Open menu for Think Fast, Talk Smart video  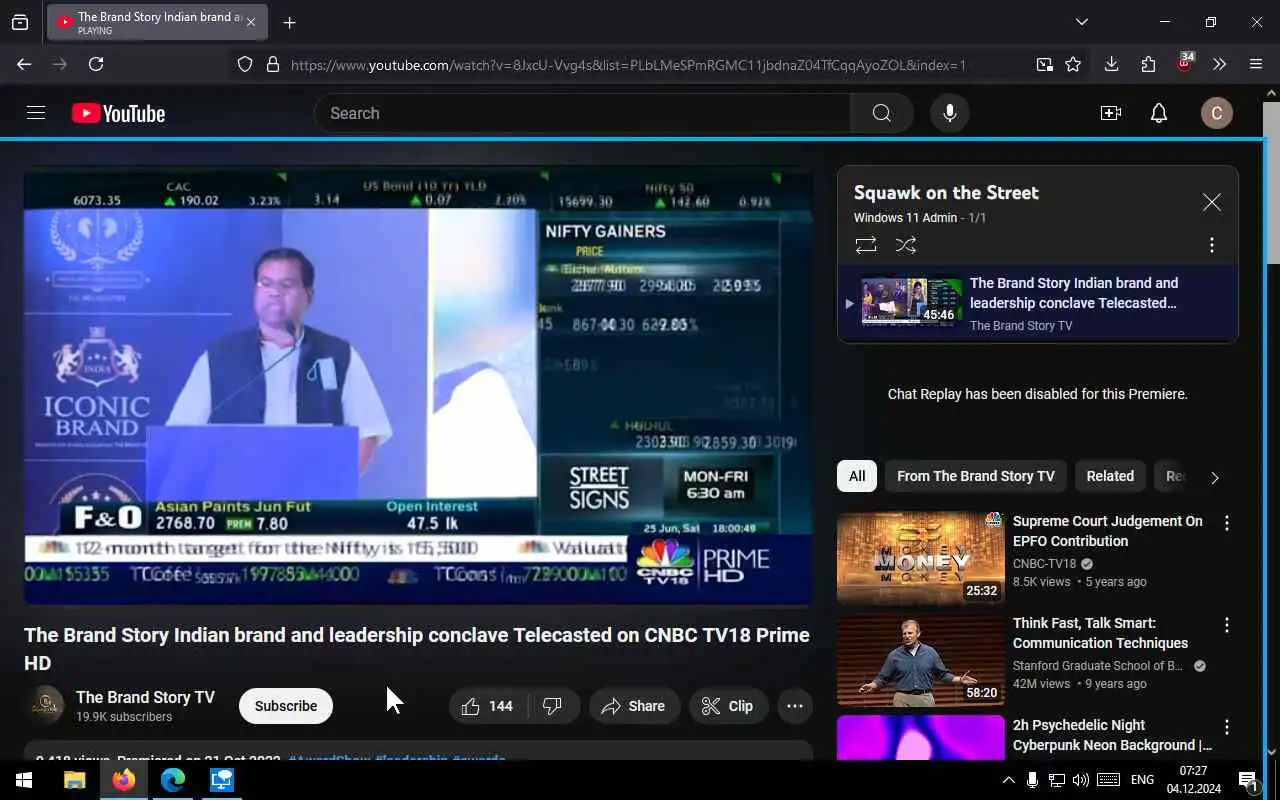pyautogui.click(x=1227, y=625)
